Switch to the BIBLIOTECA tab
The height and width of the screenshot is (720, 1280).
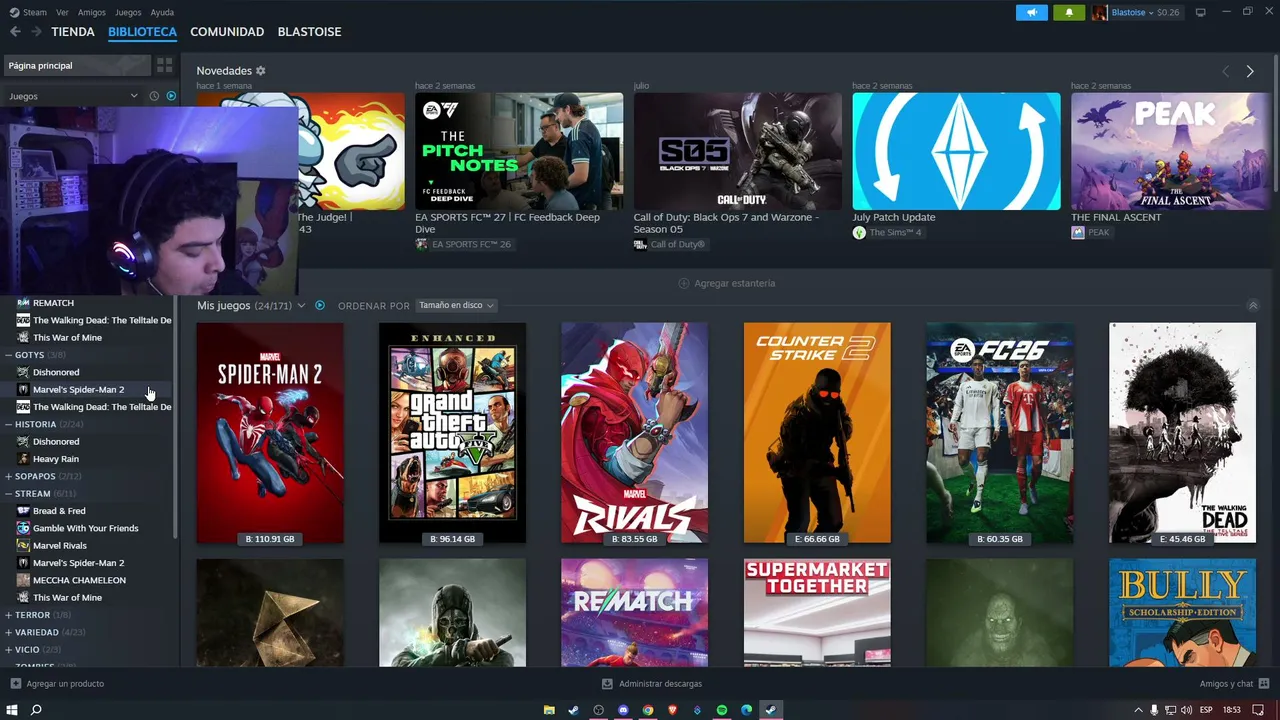(x=142, y=32)
